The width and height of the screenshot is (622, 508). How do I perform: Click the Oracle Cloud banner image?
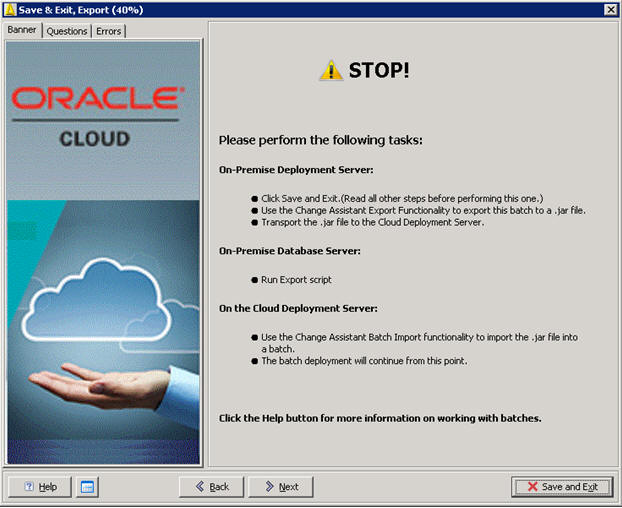(x=103, y=253)
